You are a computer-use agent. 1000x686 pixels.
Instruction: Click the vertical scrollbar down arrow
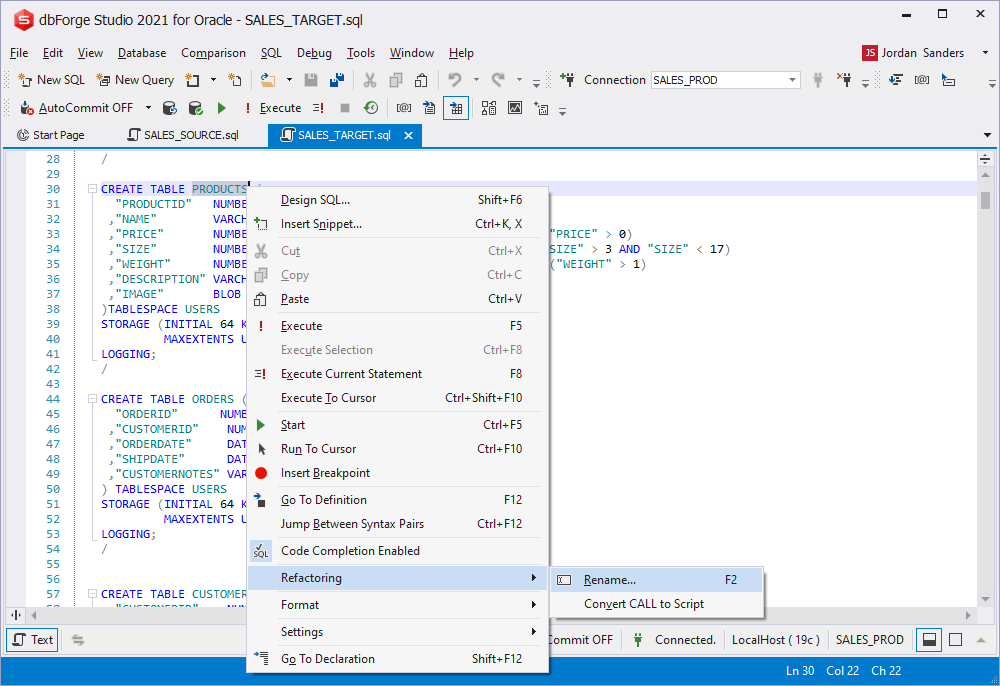[x=985, y=599]
